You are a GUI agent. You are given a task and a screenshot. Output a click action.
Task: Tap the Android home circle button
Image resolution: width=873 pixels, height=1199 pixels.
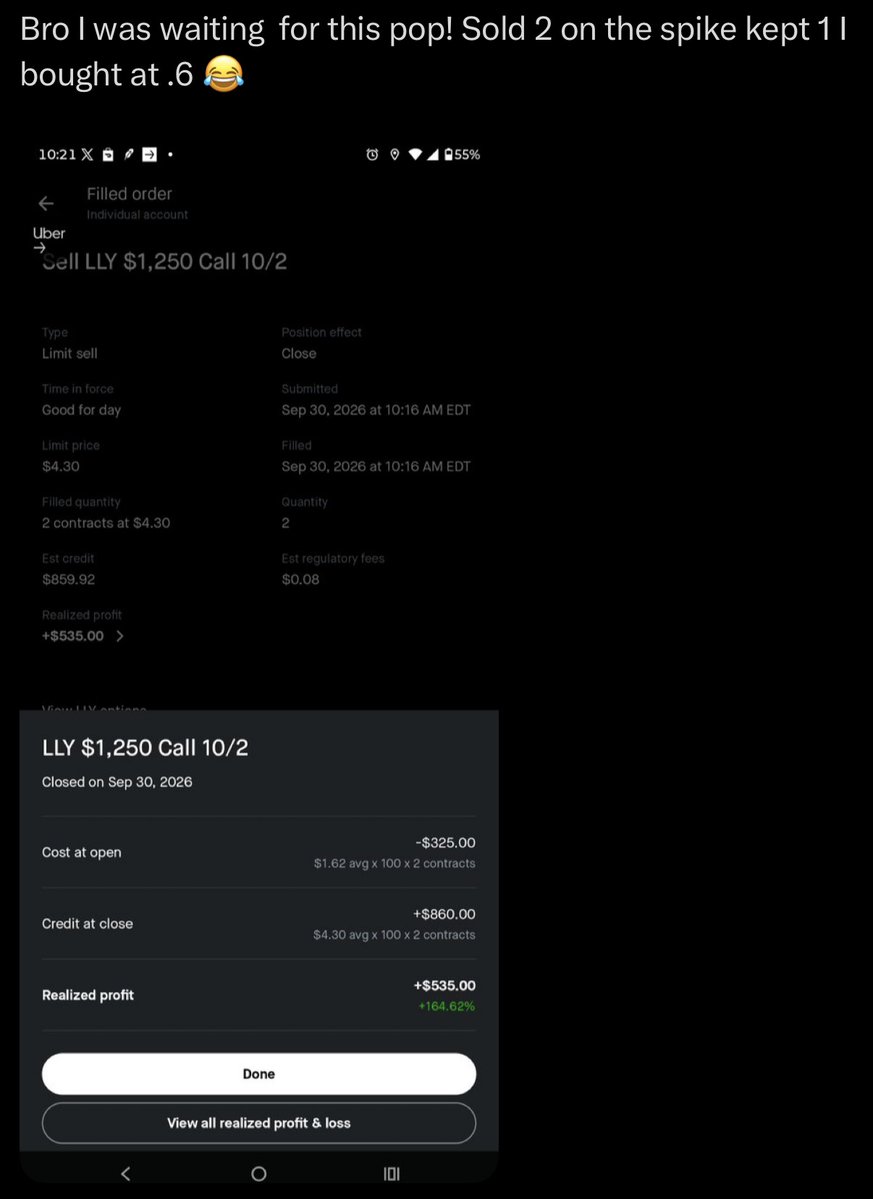258,1173
